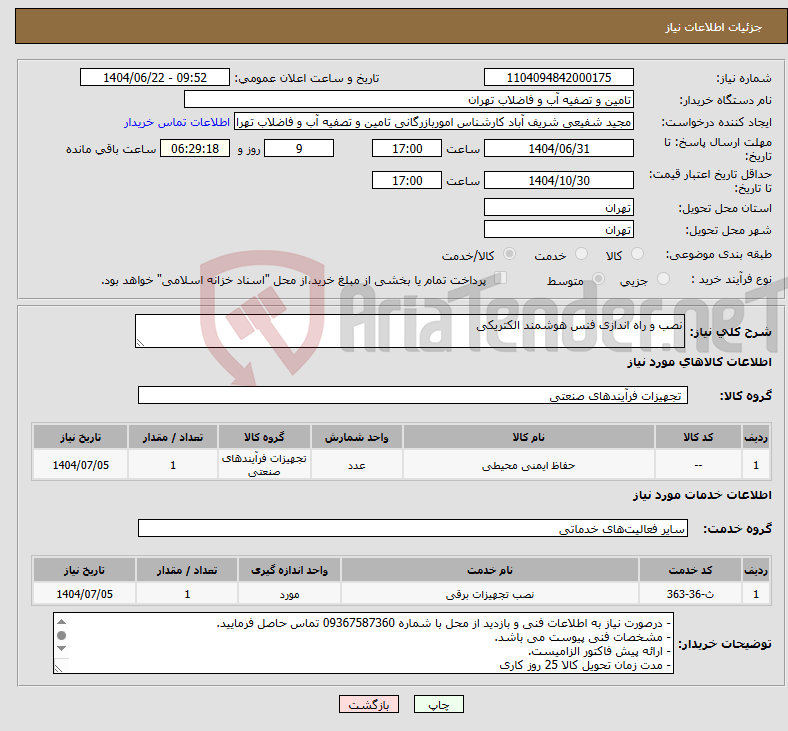Viewport: 788px width, 731px height.
Task: Click the delivery province field تهران
Action: pos(559,207)
